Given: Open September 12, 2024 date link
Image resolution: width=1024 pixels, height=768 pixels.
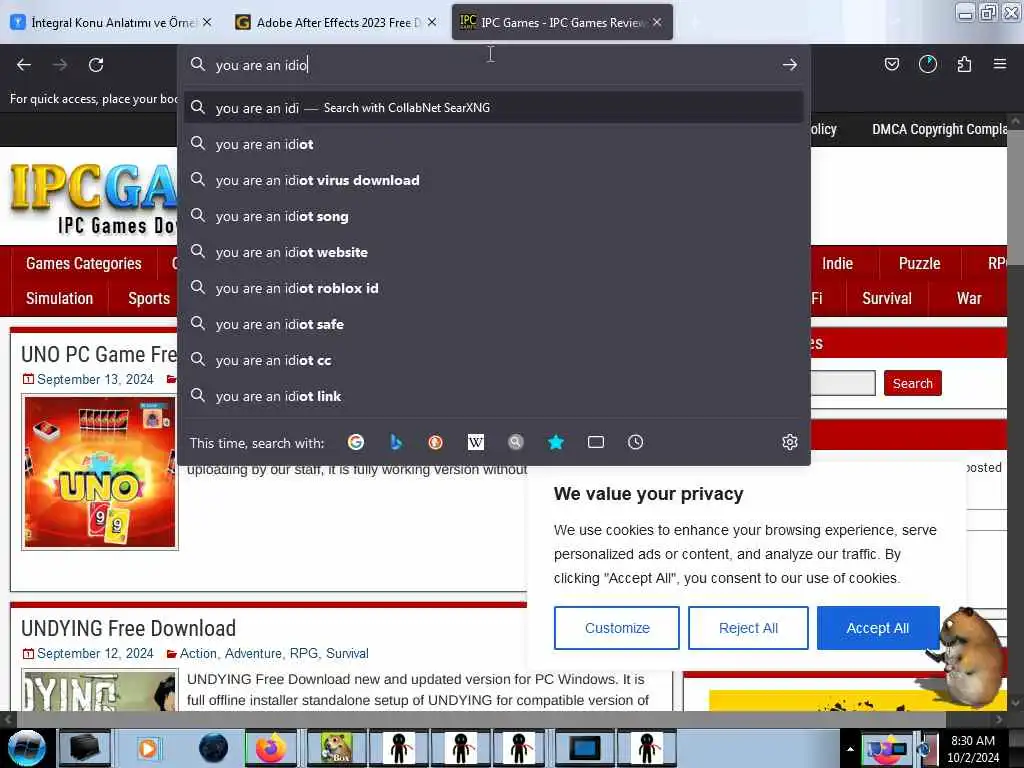Looking at the screenshot, I should tap(95, 654).
